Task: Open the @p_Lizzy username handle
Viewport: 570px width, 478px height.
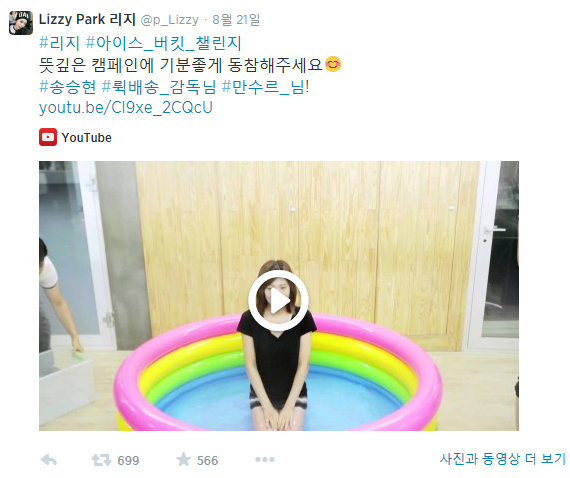Action: point(169,20)
